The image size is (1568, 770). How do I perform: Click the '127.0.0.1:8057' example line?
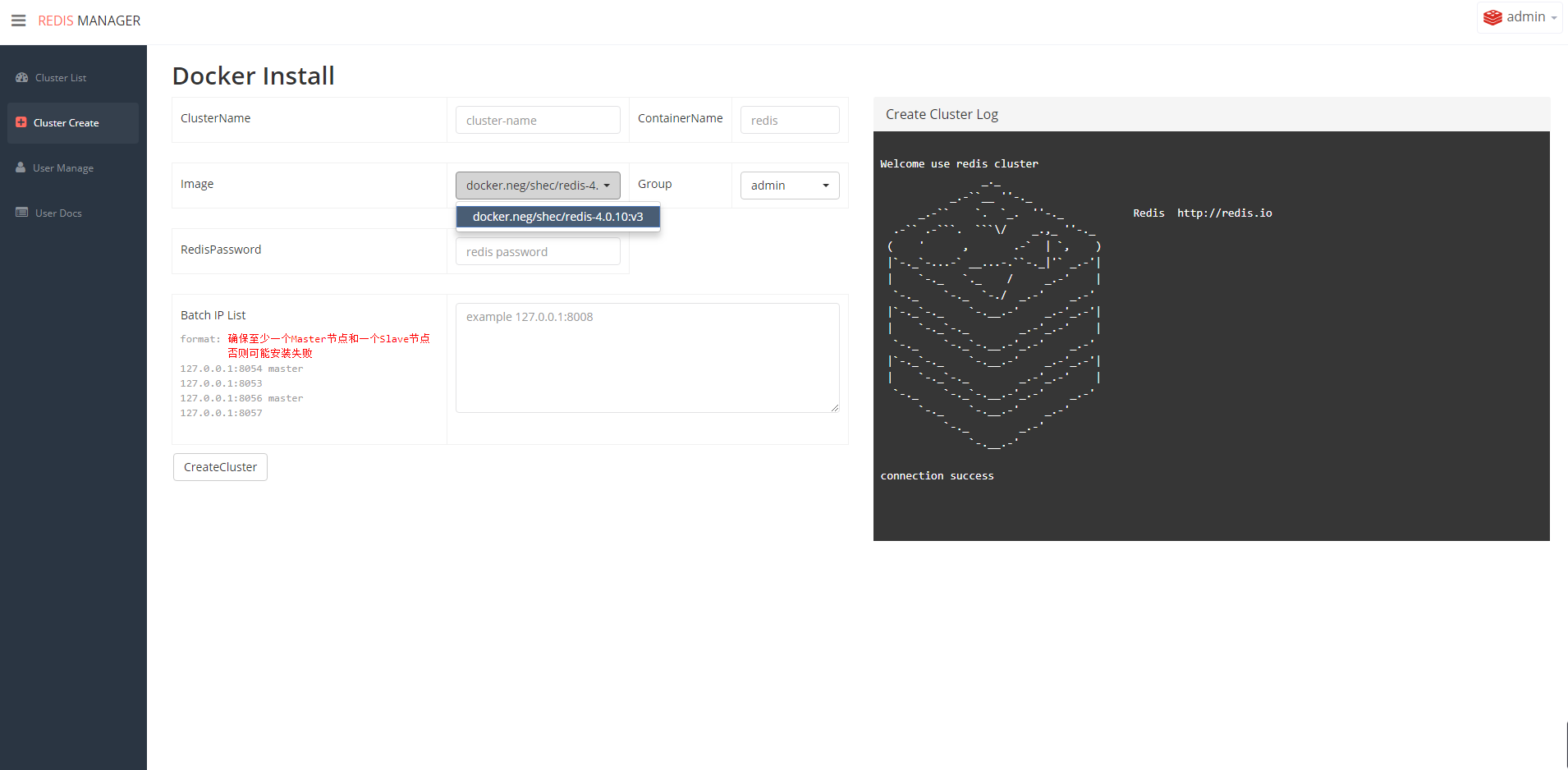221,413
